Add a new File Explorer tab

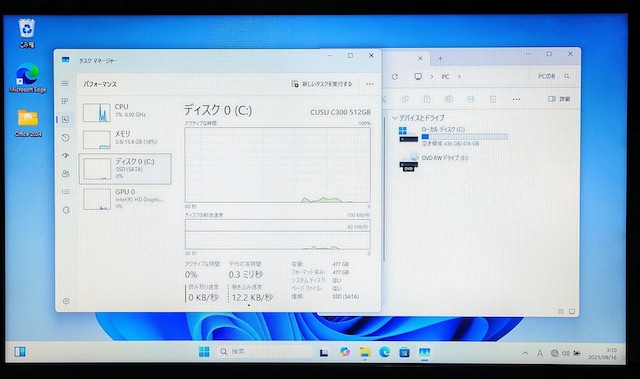[440, 59]
